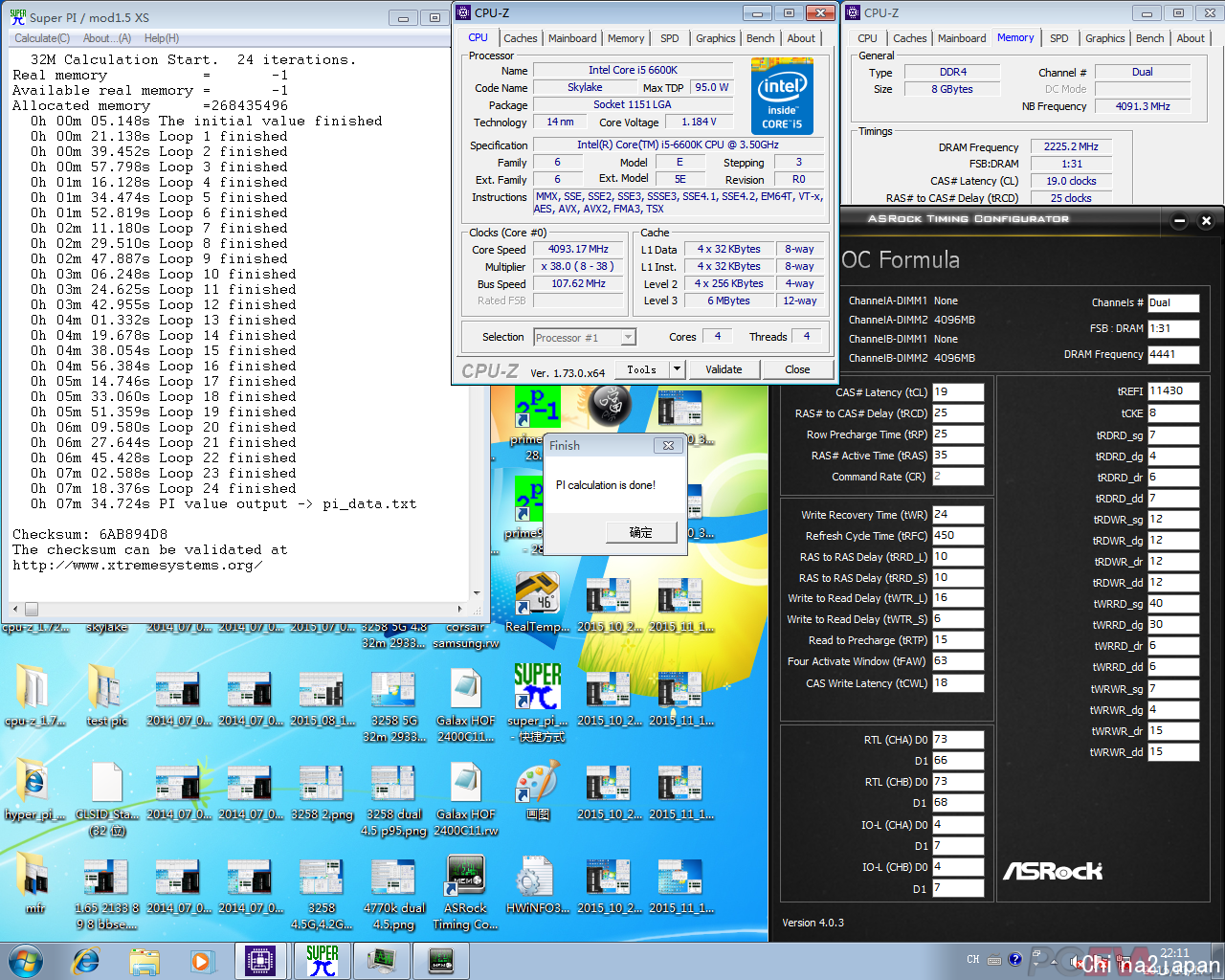Click the Intel Core i5 logo in CPU-Z
1225x980 pixels.
(x=782, y=98)
